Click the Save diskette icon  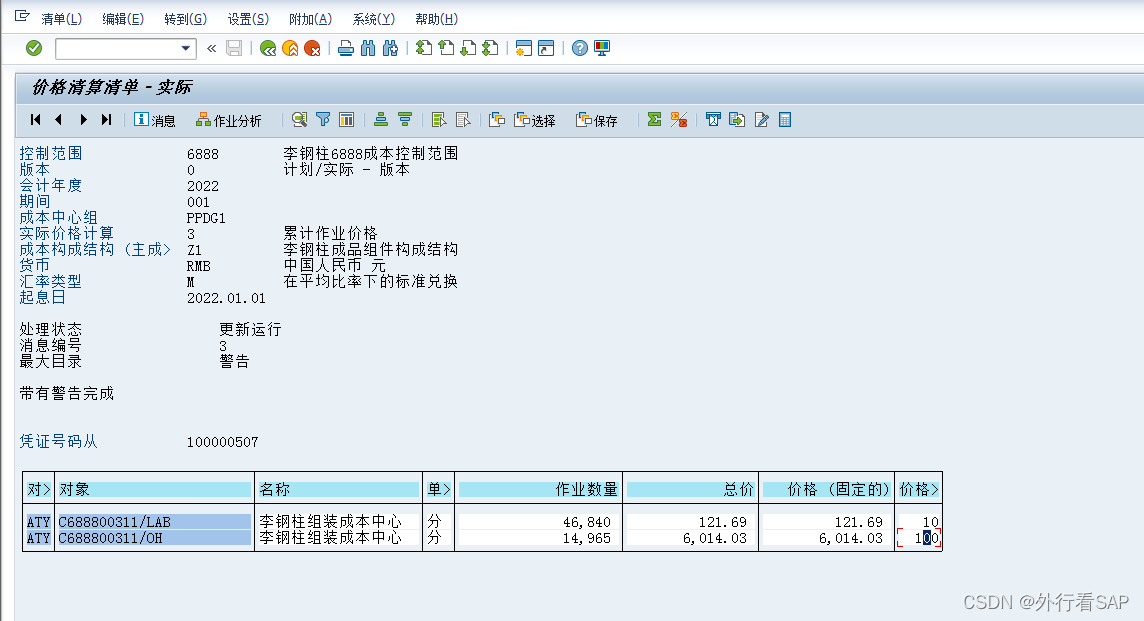tap(234, 48)
